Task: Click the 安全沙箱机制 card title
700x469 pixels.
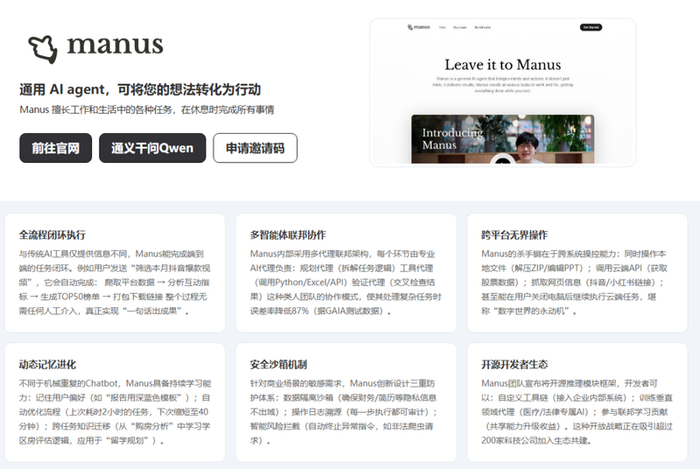Action: coord(279,364)
